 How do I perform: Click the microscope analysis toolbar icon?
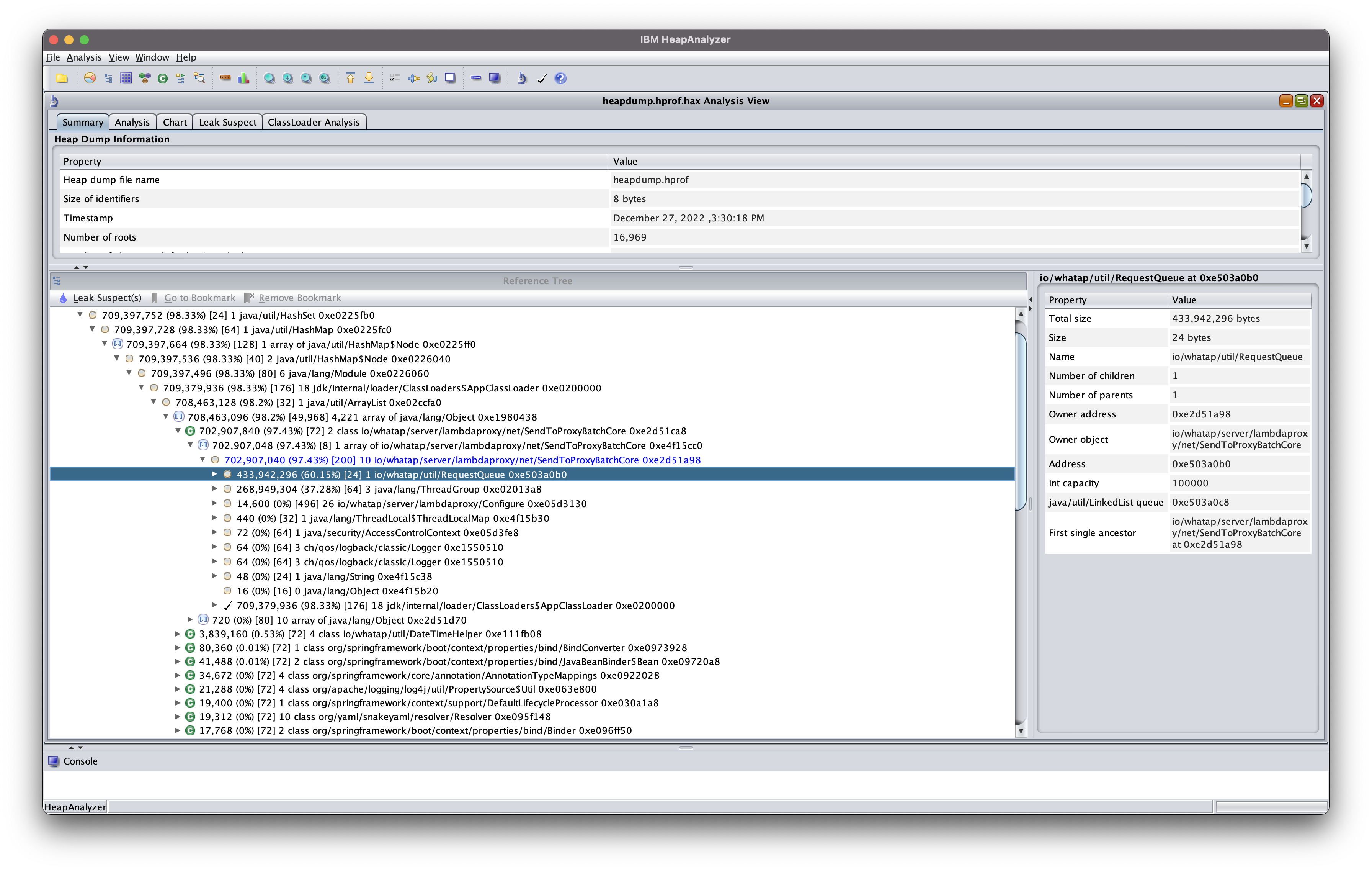click(522, 78)
